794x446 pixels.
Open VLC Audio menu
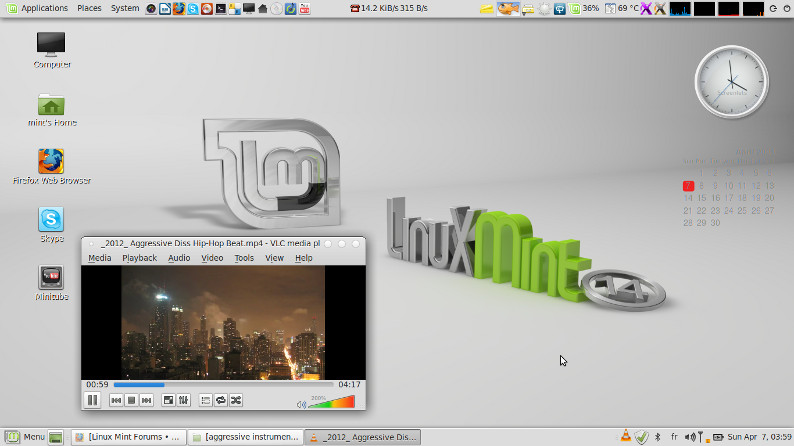click(179, 258)
